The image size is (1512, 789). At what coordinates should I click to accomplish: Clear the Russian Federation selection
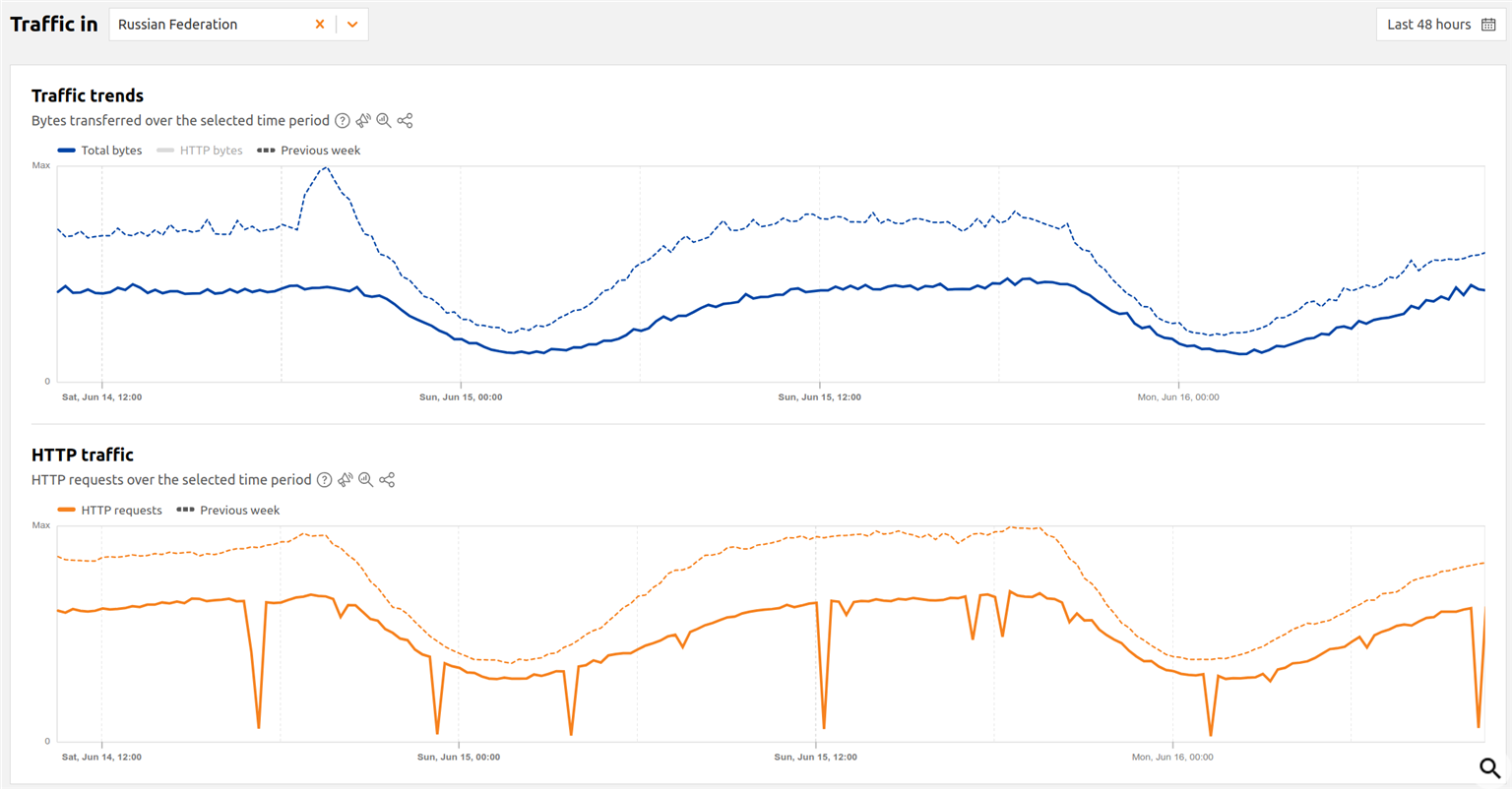(320, 25)
